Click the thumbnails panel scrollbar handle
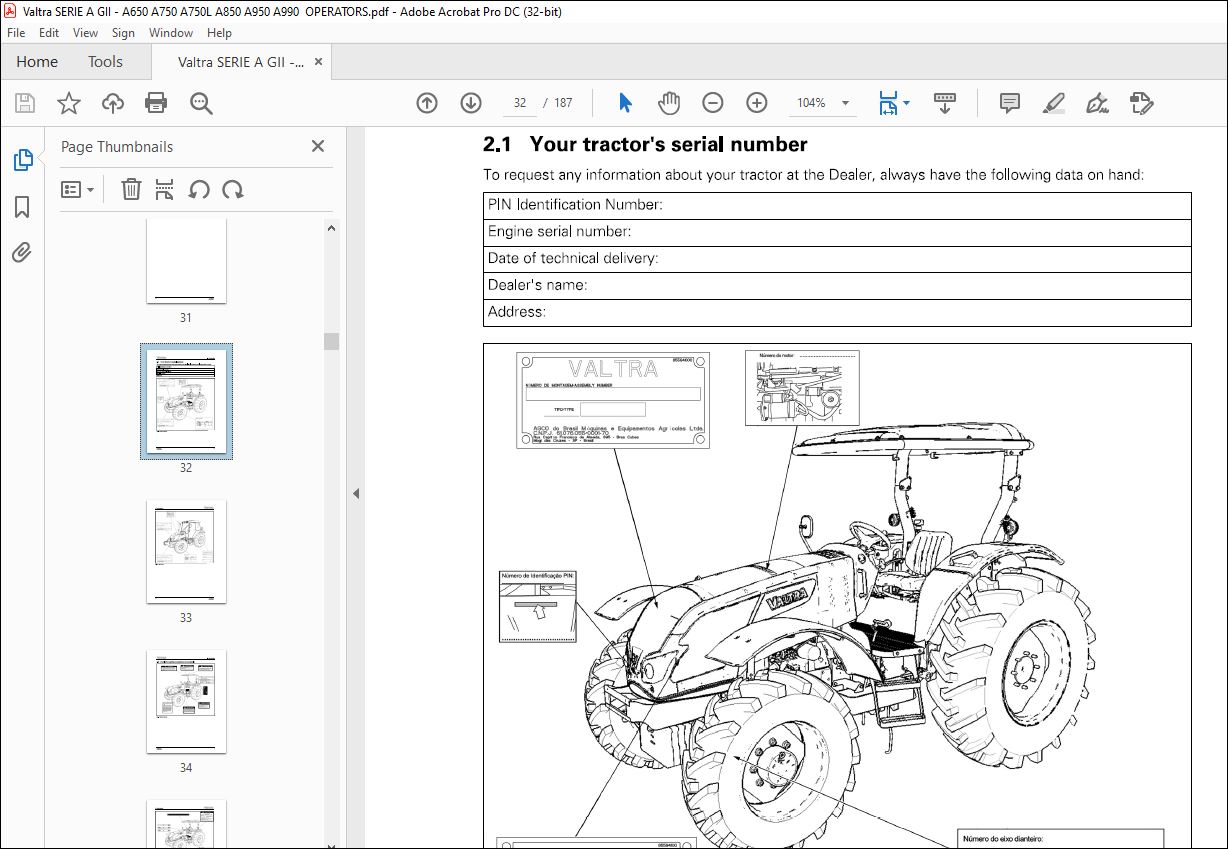The width and height of the screenshot is (1228, 849). coord(331,341)
